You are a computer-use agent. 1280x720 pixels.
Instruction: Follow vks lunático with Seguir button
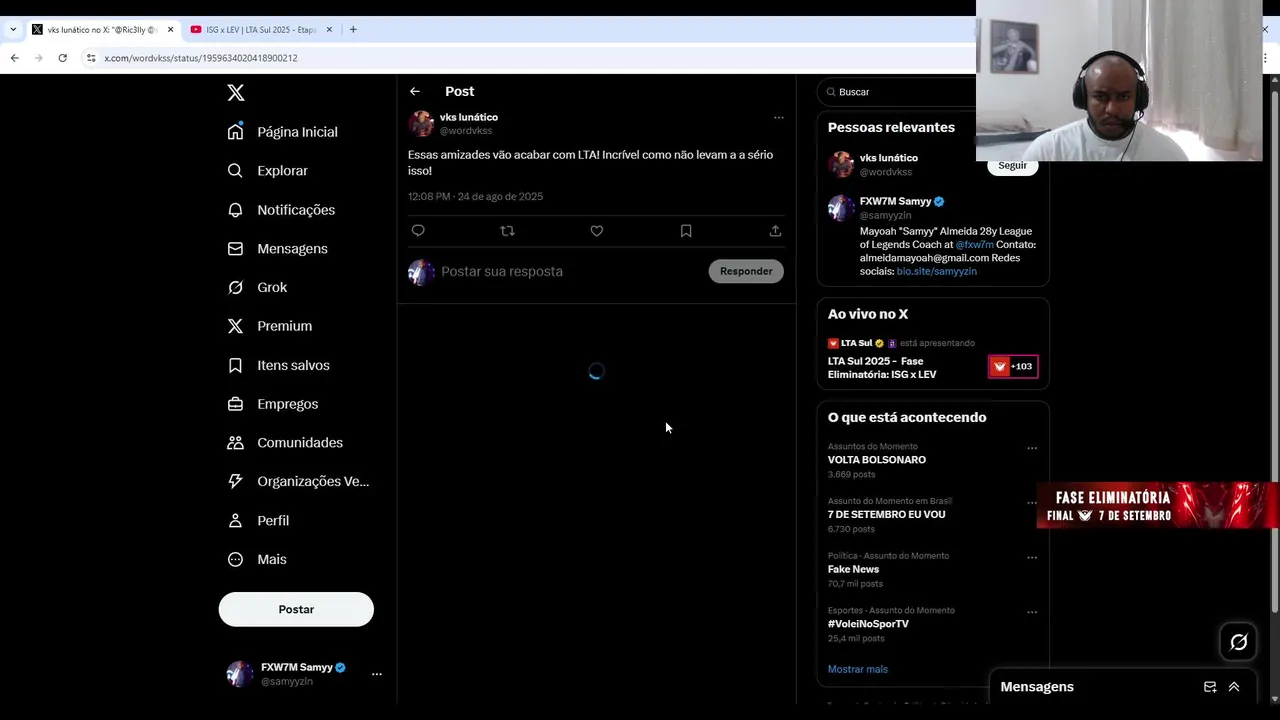point(1012,166)
